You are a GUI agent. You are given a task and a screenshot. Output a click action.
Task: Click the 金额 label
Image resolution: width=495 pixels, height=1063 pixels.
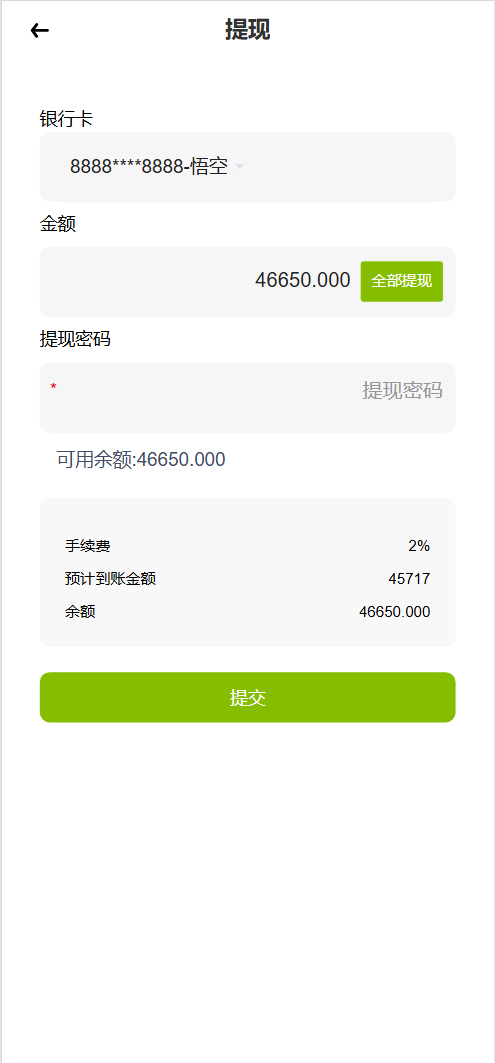(x=58, y=224)
